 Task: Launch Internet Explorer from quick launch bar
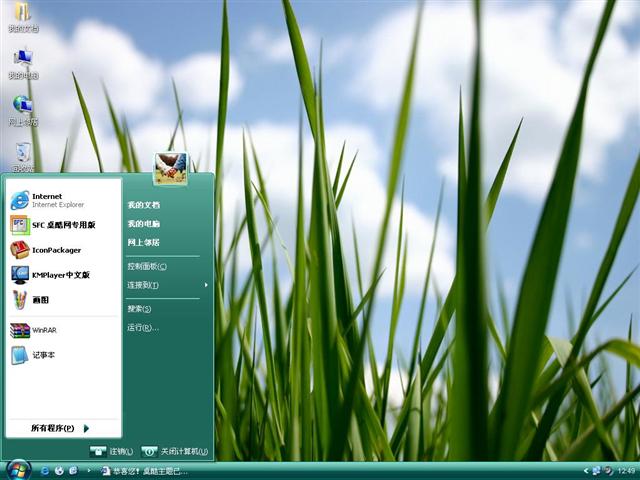44,471
